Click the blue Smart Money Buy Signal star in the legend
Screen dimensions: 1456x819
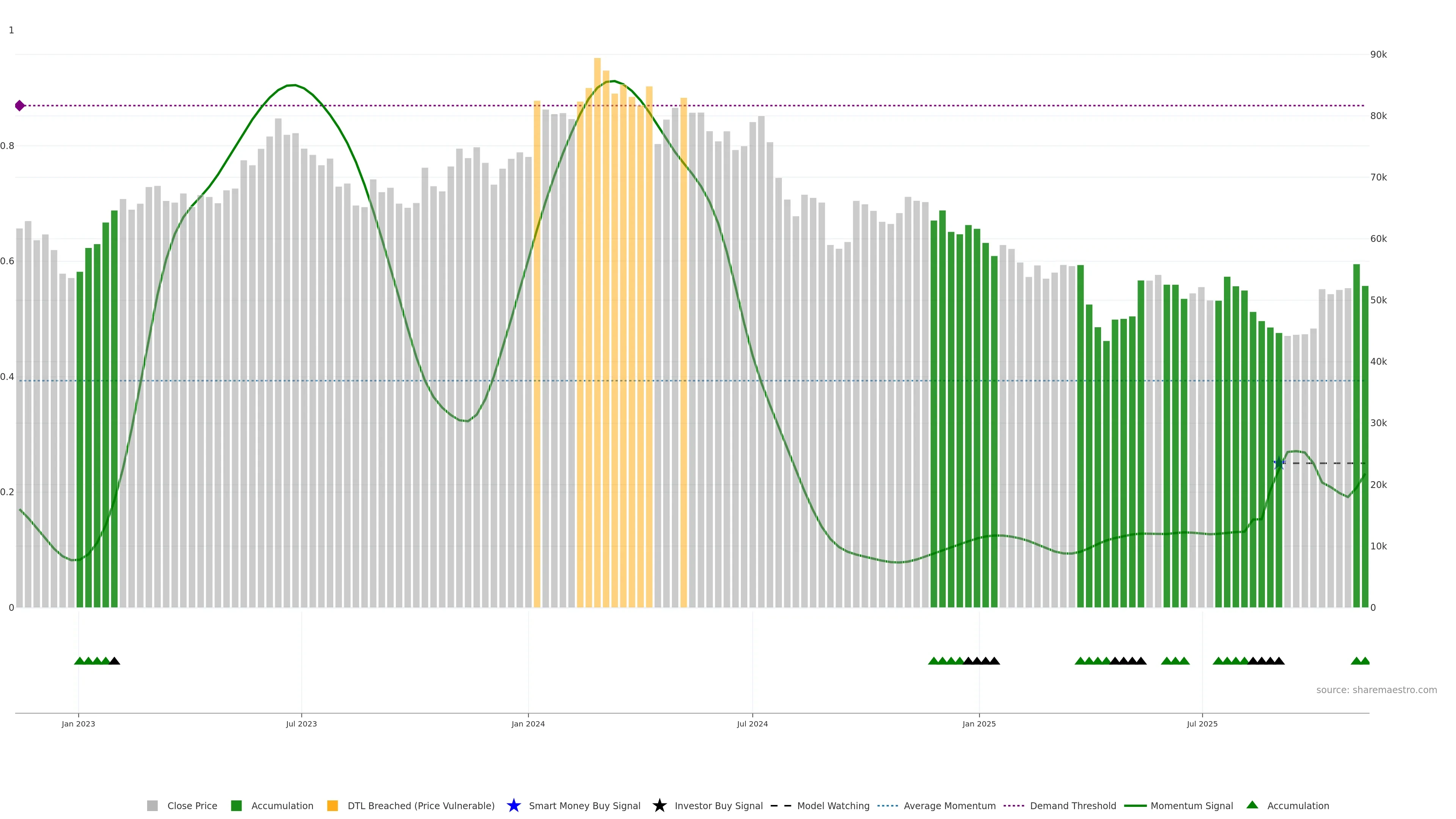pos(513,805)
